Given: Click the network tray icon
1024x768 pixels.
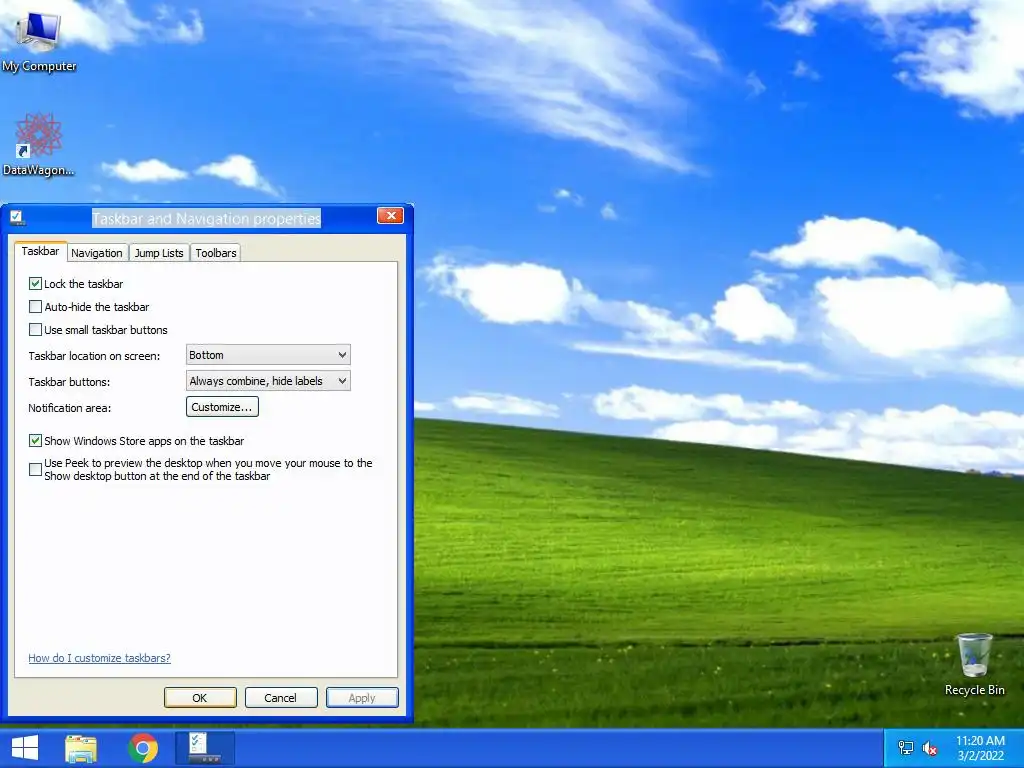Looking at the screenshot, I should (906, 748).
